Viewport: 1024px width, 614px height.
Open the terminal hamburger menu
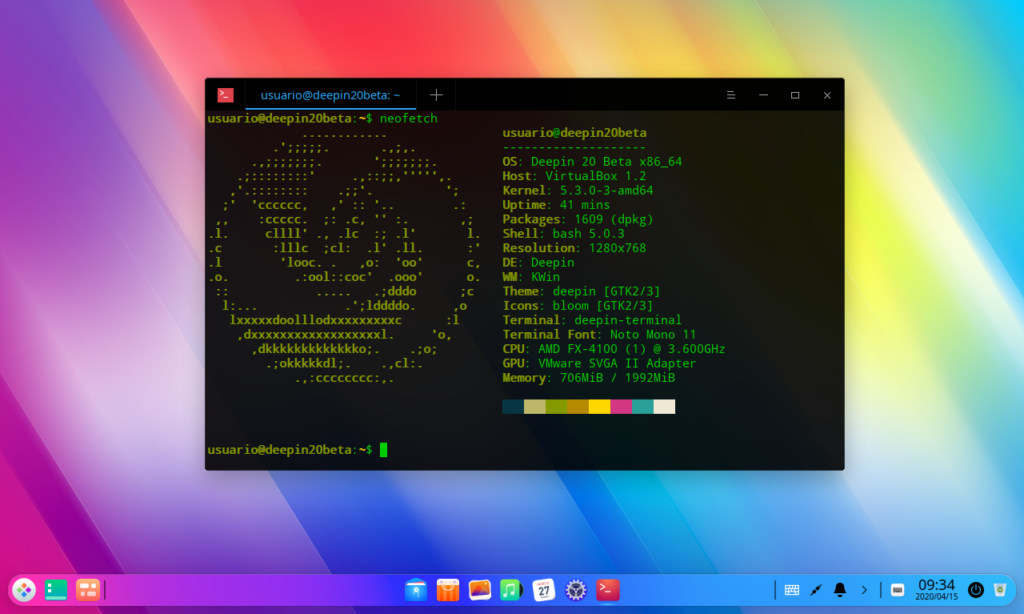(x=731, y=95)
